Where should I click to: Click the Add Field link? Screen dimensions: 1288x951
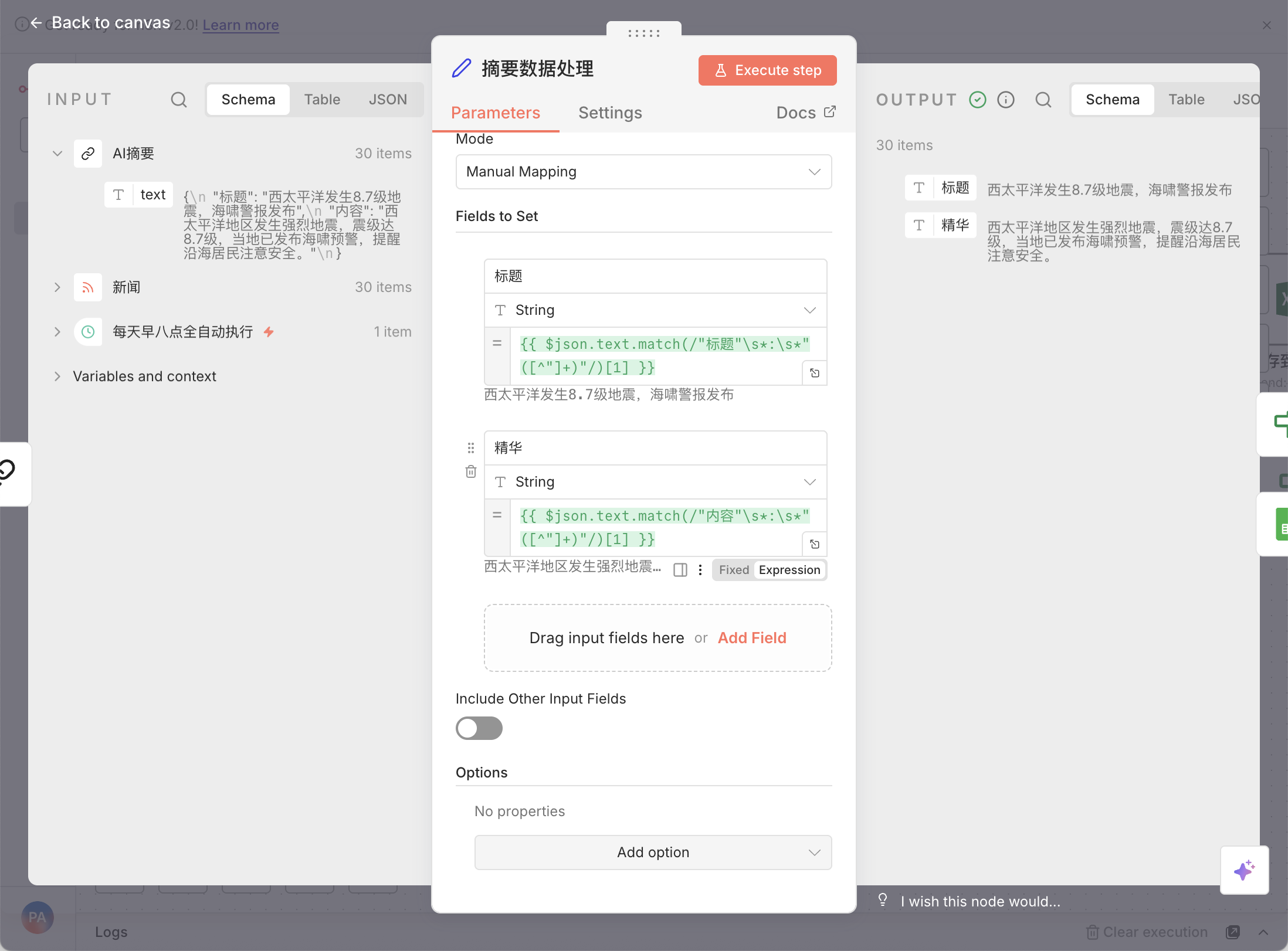point(752,638)
